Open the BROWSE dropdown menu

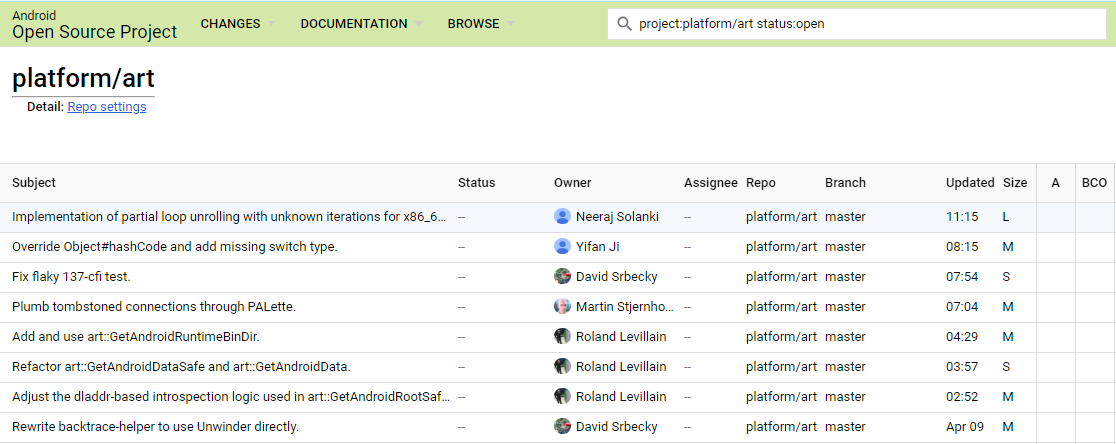(481, 24)
